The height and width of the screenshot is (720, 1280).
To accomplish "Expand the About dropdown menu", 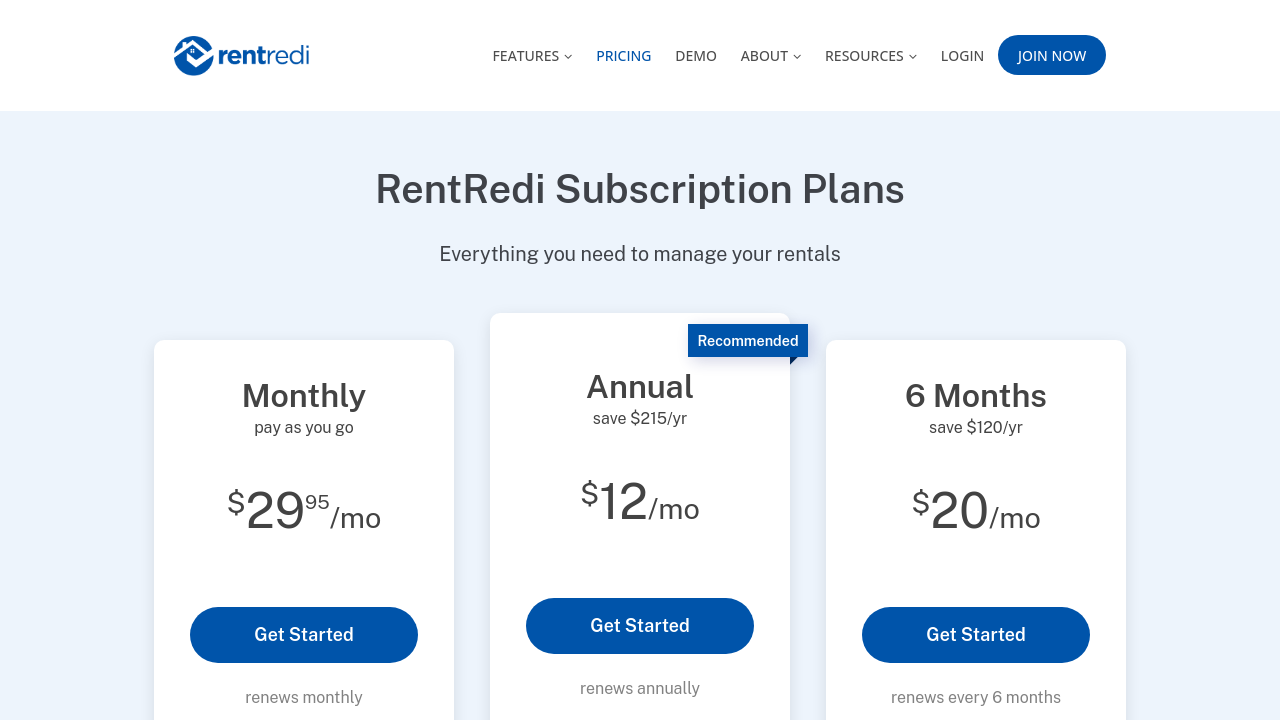I will tap(770, 56).
